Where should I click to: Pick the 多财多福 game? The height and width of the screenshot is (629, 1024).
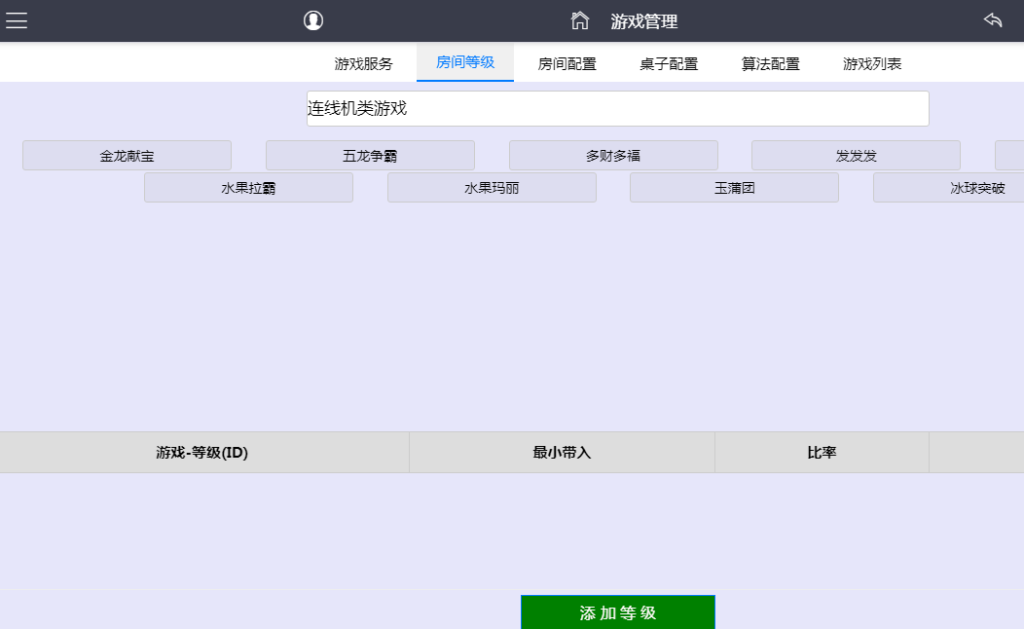[x=613, y=155]
